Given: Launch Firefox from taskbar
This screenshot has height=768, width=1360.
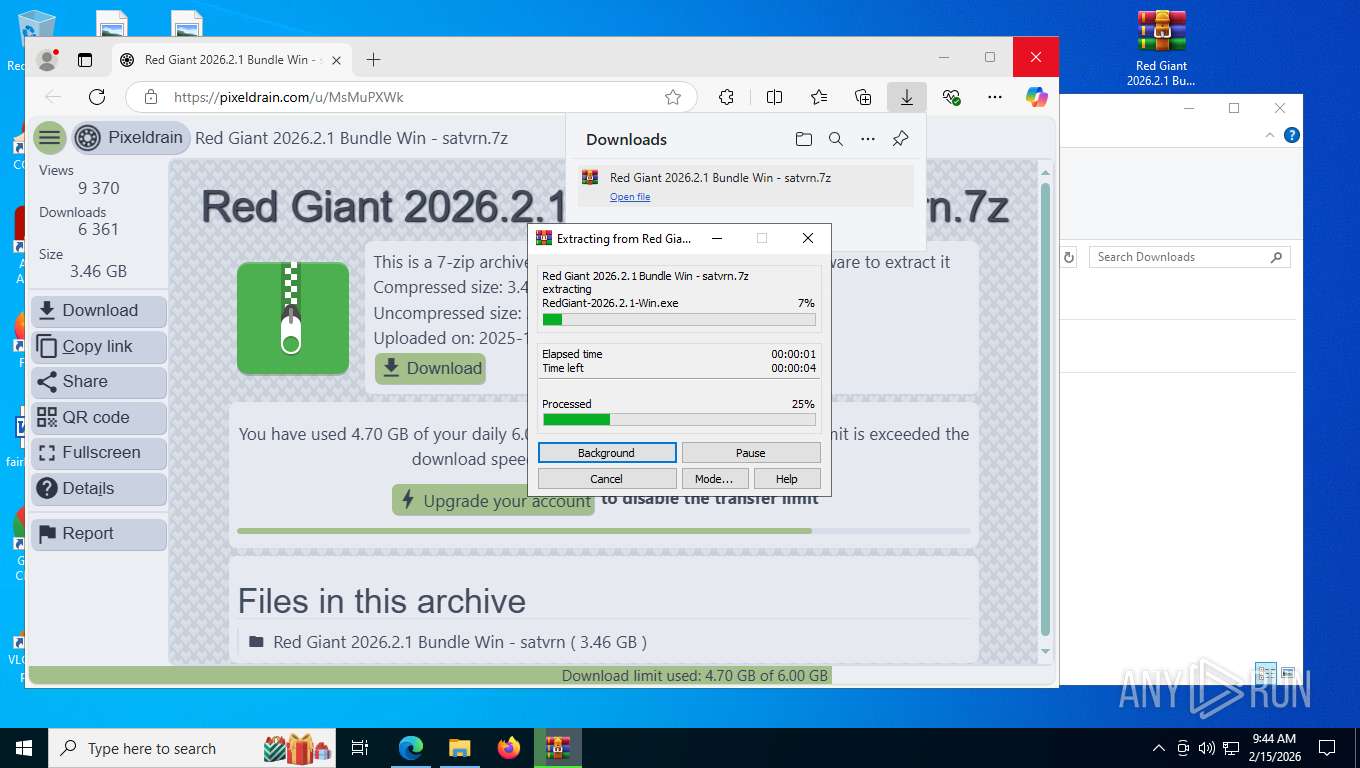Looking at the screenshot, I should click(509, 748).
